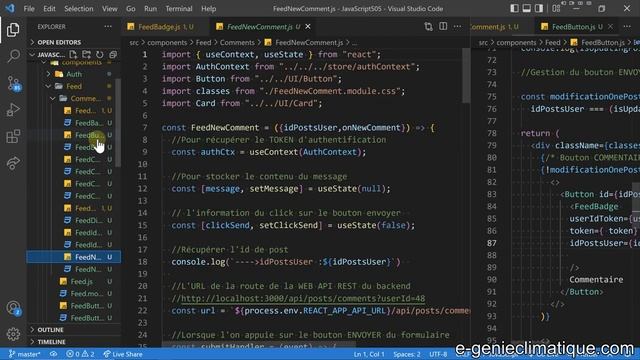The height and width of the screenshot is (360, 640).
Task: Open changes compare icon in editor toolbar
Action: (428, 27)
